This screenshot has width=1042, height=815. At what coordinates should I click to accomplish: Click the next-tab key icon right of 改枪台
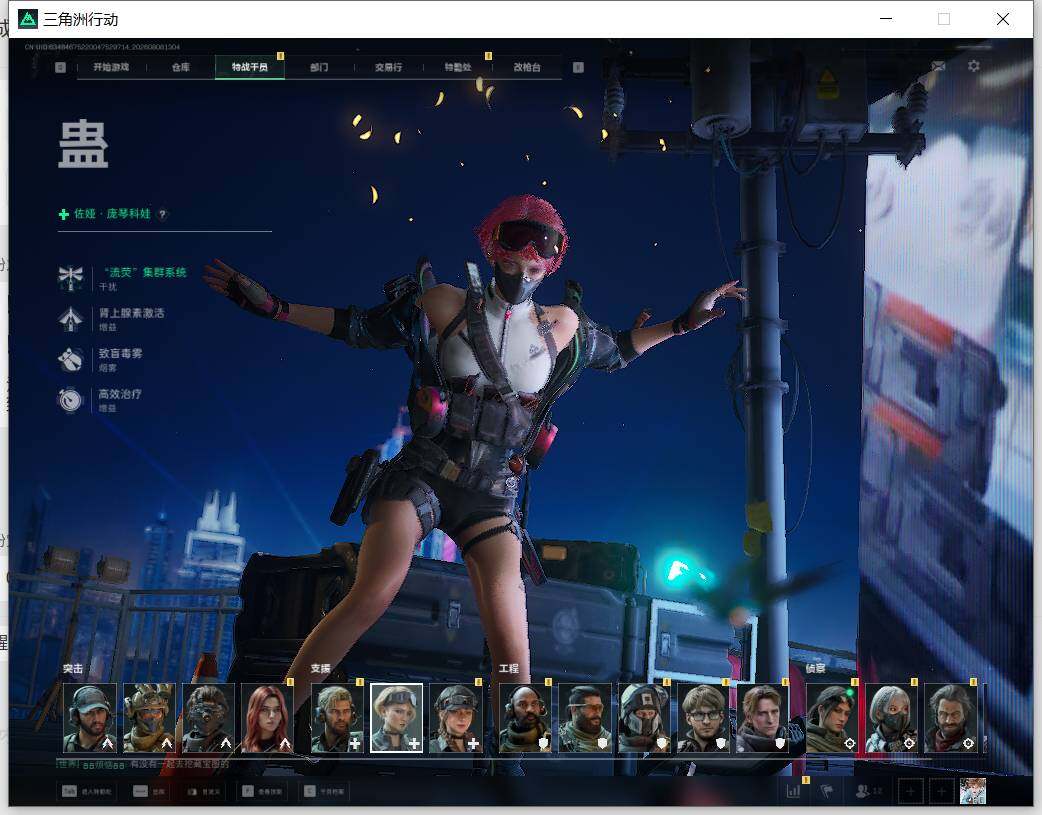point(578,67)
